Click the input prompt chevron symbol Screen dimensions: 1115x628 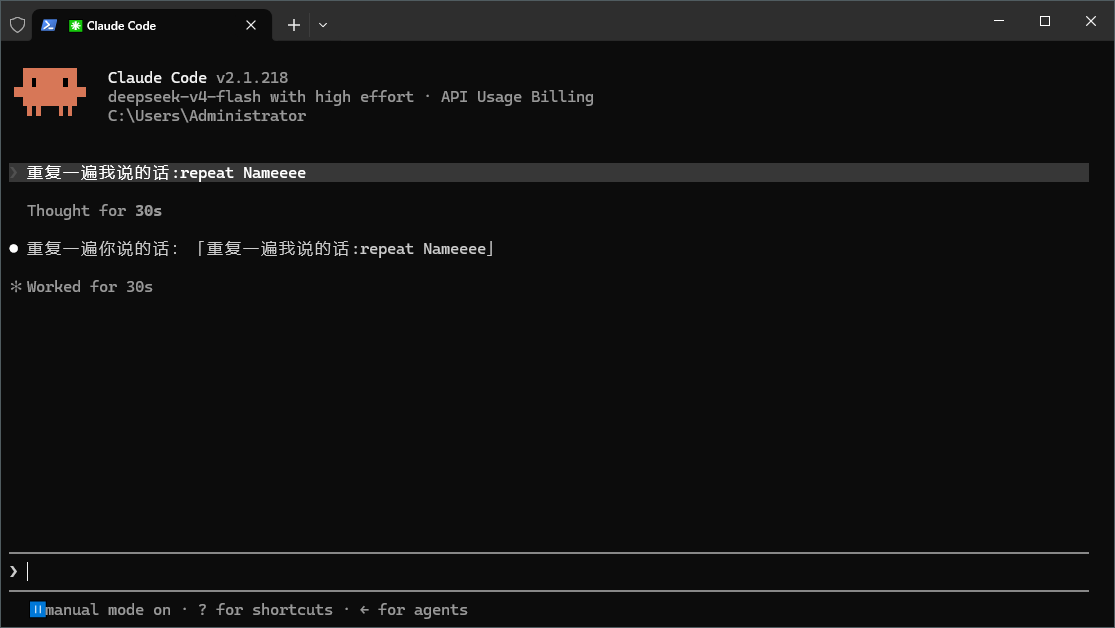pos(14,571)
